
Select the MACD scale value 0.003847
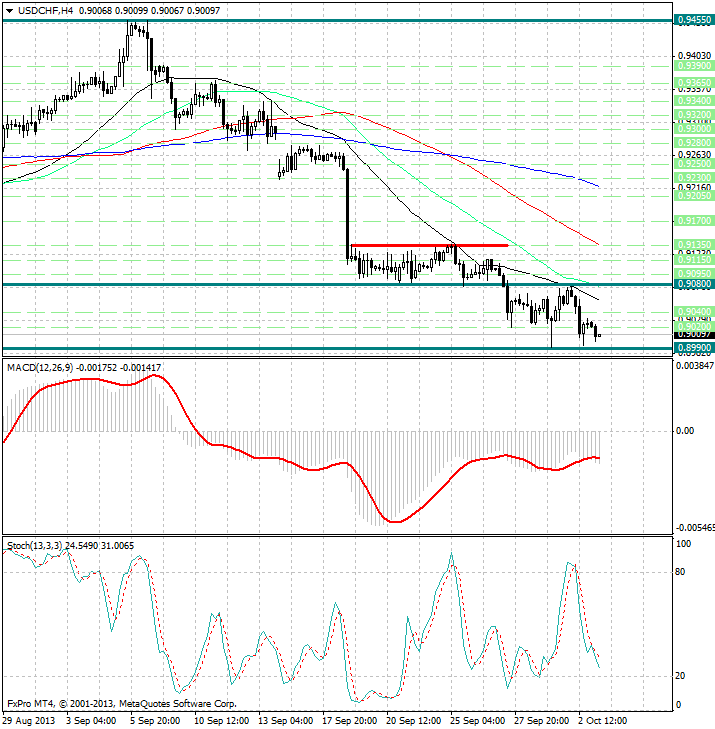click(x=695, y=366)
